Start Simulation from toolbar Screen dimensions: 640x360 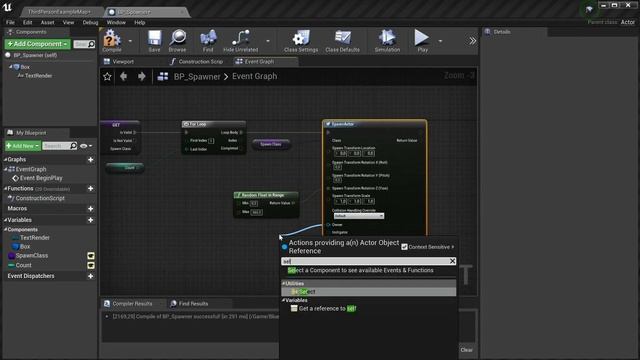click(387, 40)
